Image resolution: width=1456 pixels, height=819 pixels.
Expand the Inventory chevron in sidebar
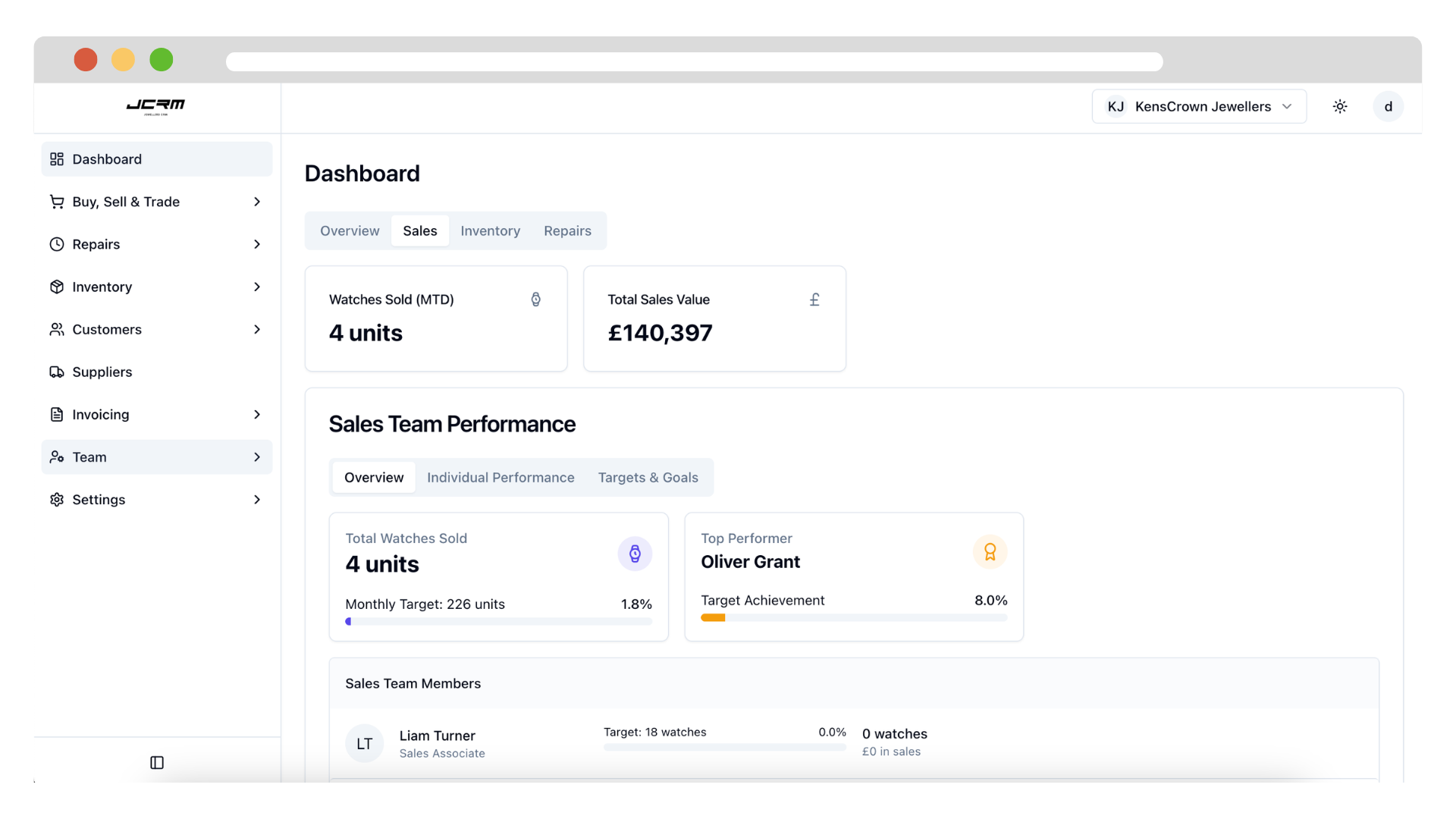[x=257, y=287]
